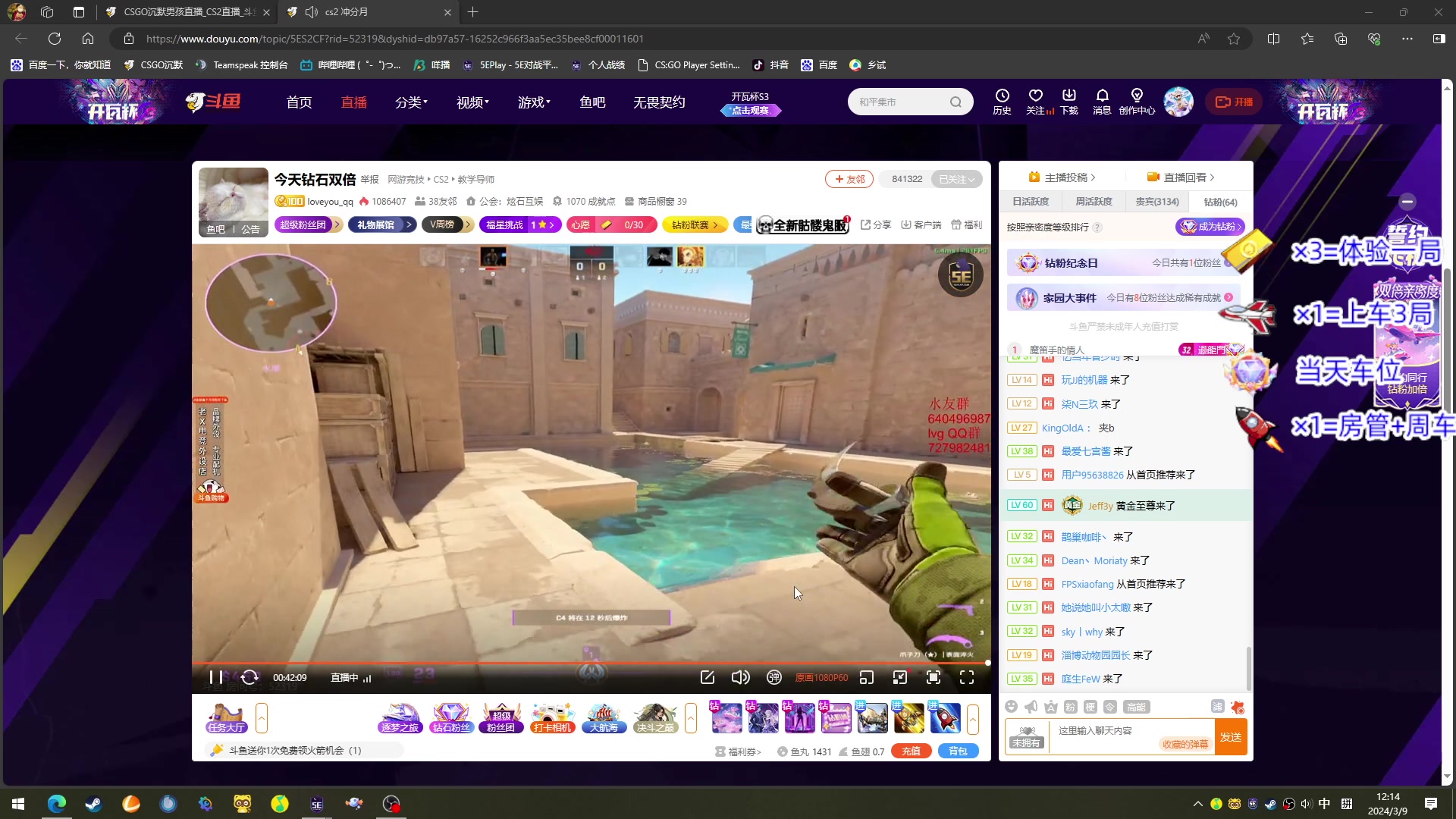
Task: Expand arrow next to 任务大厅
Action: tap(262, 718)
